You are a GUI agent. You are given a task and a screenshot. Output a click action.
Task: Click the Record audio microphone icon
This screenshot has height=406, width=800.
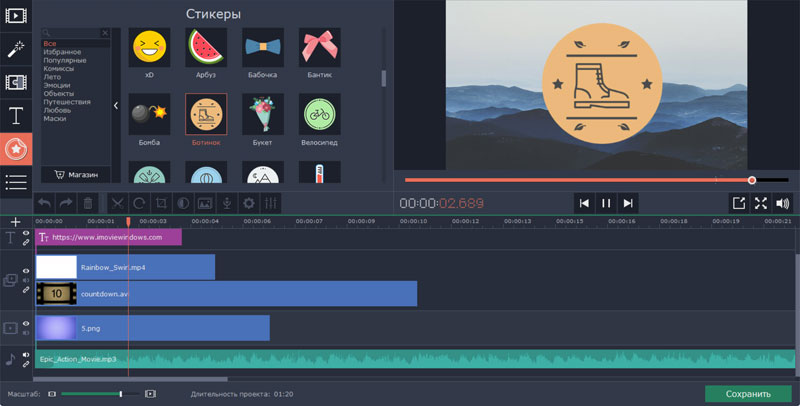pyautogui.click(x=227, y=204)
